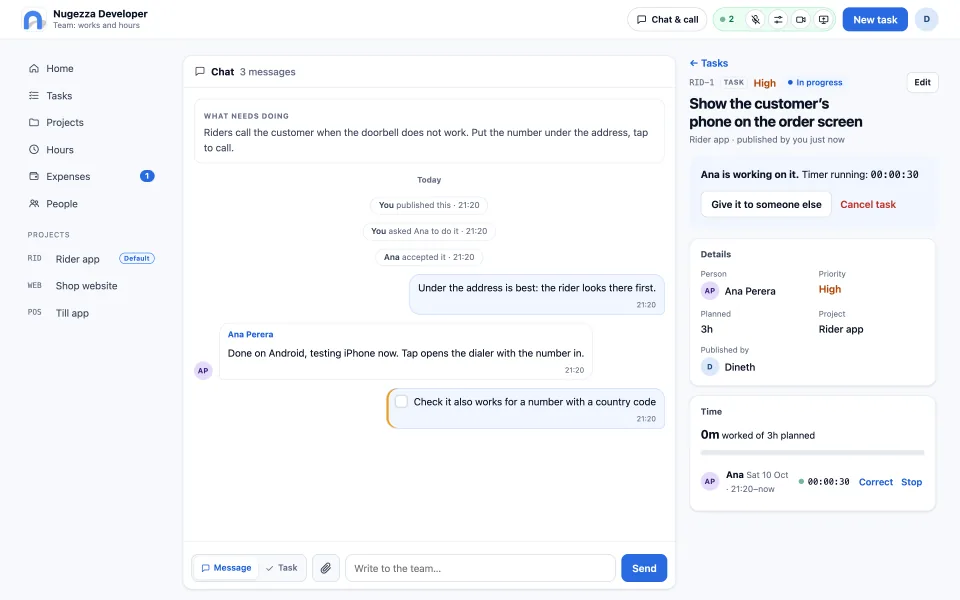Click the green participants count indicator
960x600 pixels.
727,20
